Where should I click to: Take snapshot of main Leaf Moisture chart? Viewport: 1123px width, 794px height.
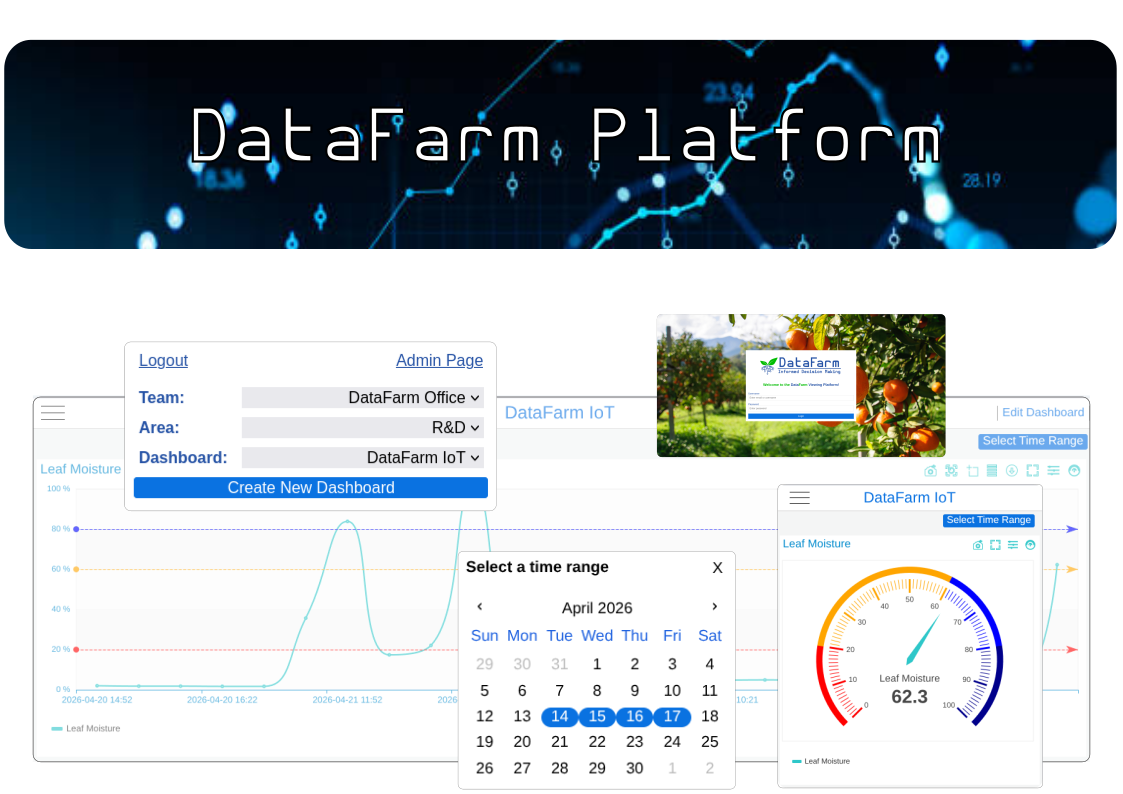pyautogui.click(x=930, y=470)
